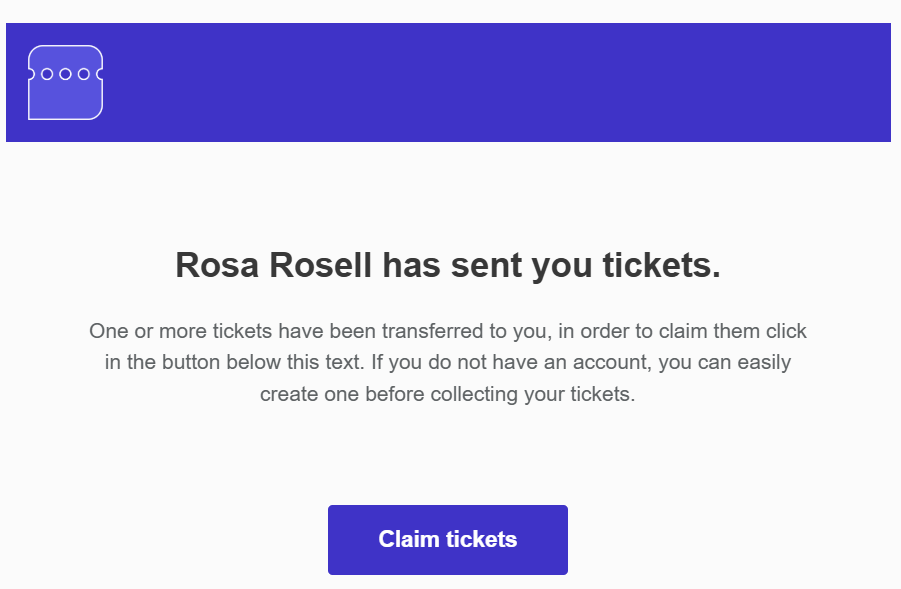901x589 pixels.
Task: Click the ticket logo icon in header
Action: [66, 82]
